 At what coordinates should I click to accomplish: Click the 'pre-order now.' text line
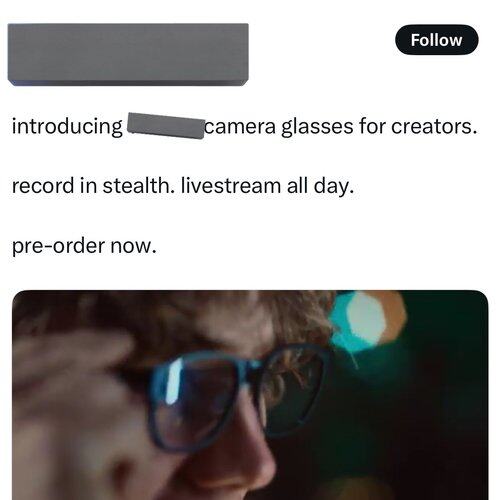click(x=84, y=246)
